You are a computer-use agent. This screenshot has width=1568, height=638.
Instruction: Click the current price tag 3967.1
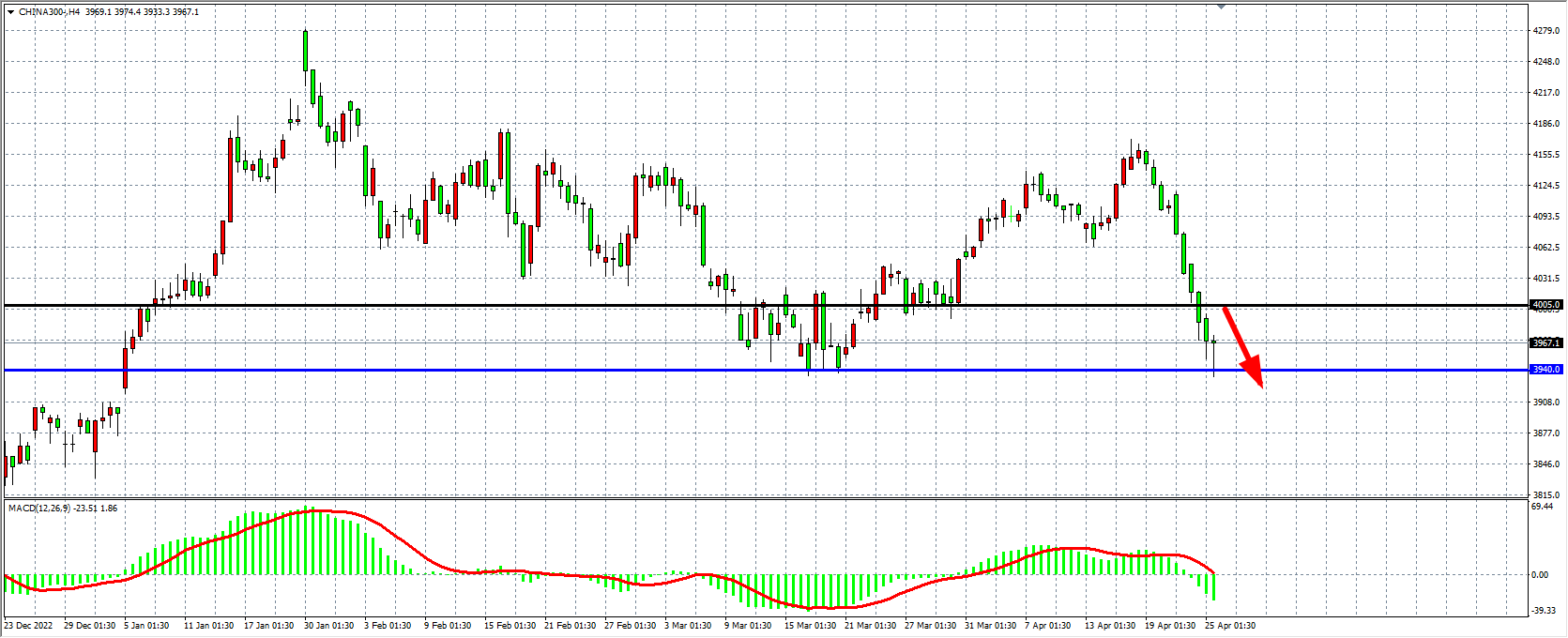point(1545,343)
